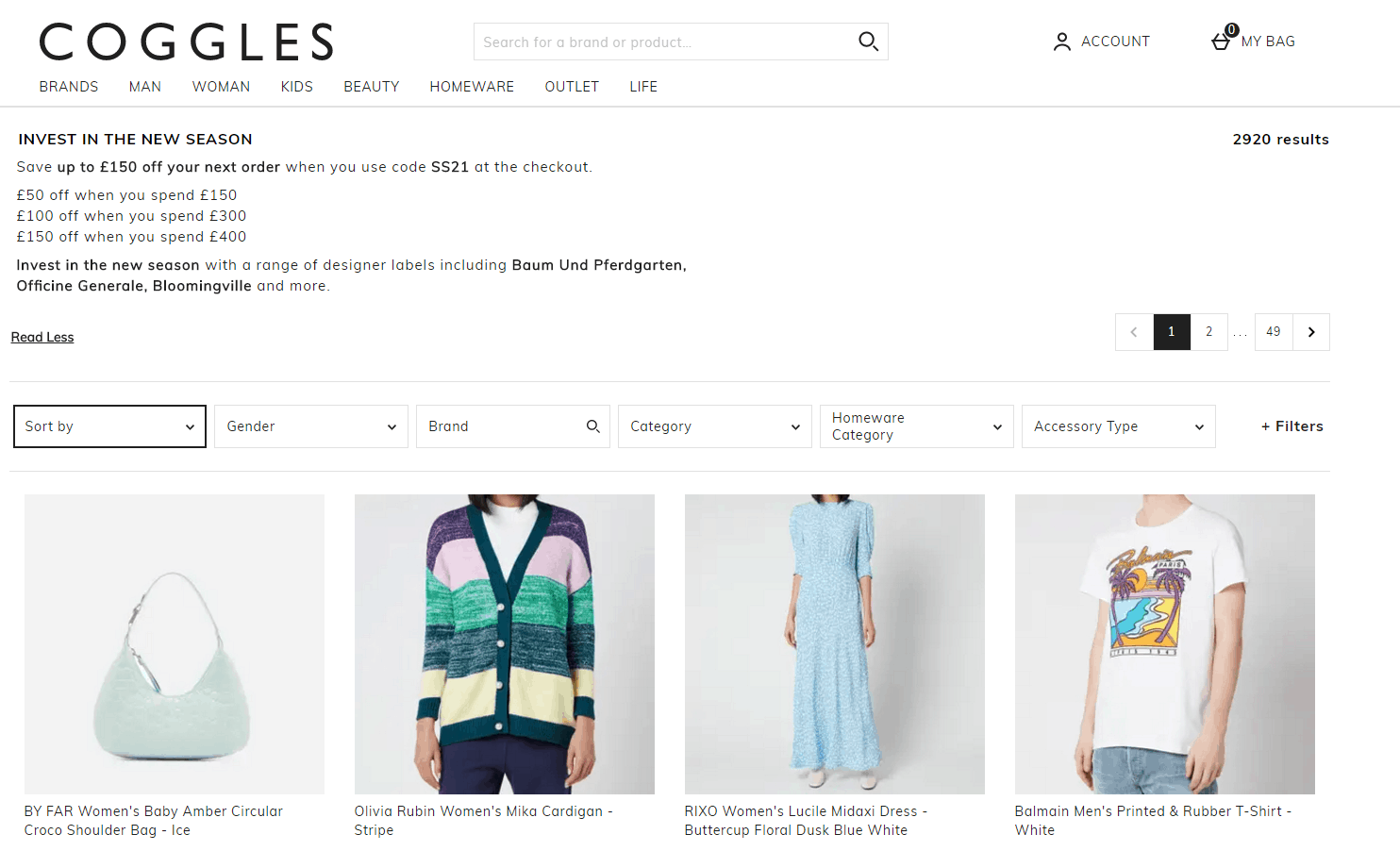Go to results page 2
The width and height of the screenshot is (1400, 851).
[x=1208, y=332]
